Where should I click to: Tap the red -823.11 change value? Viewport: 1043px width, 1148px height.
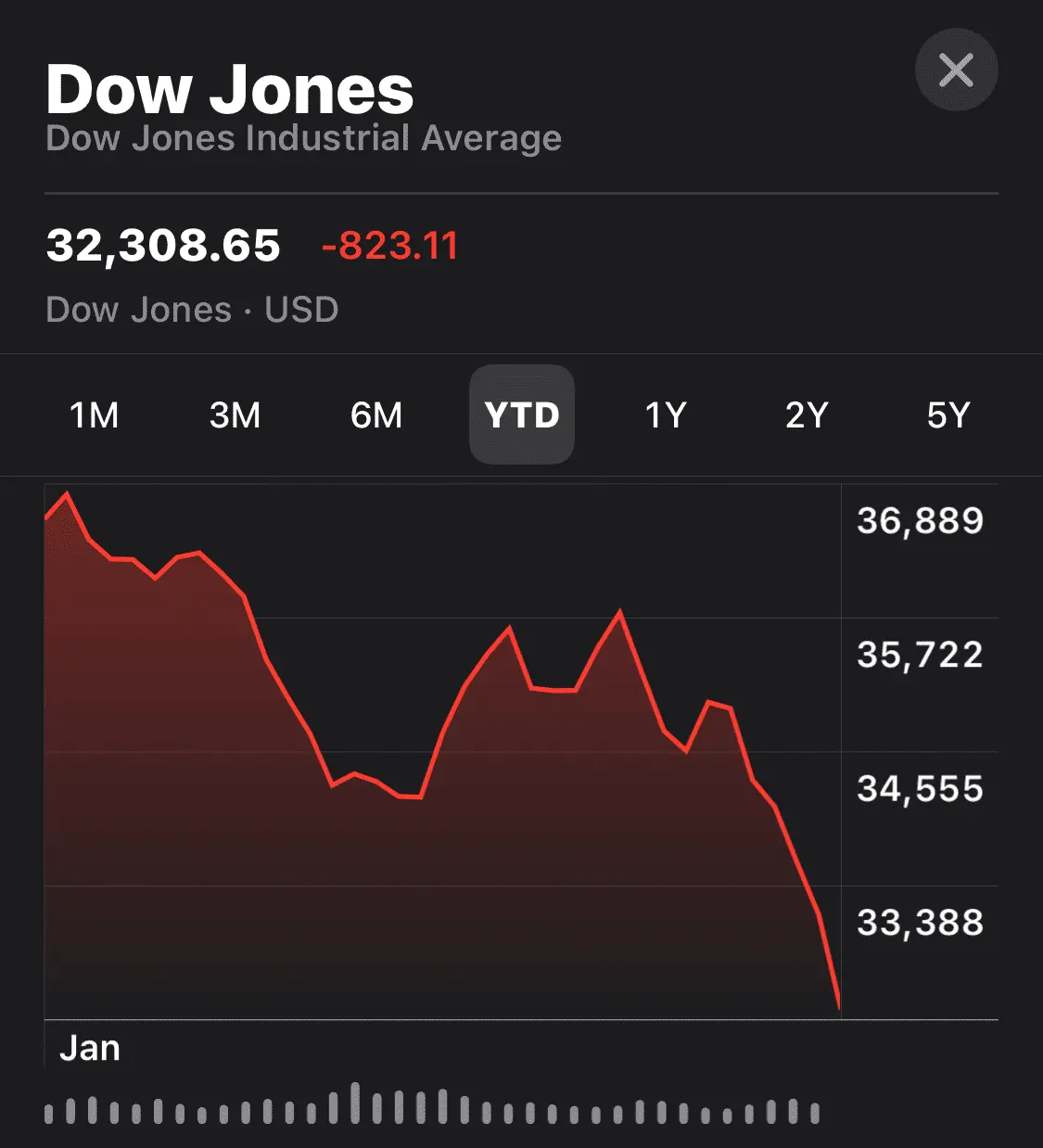coord(389,247)
